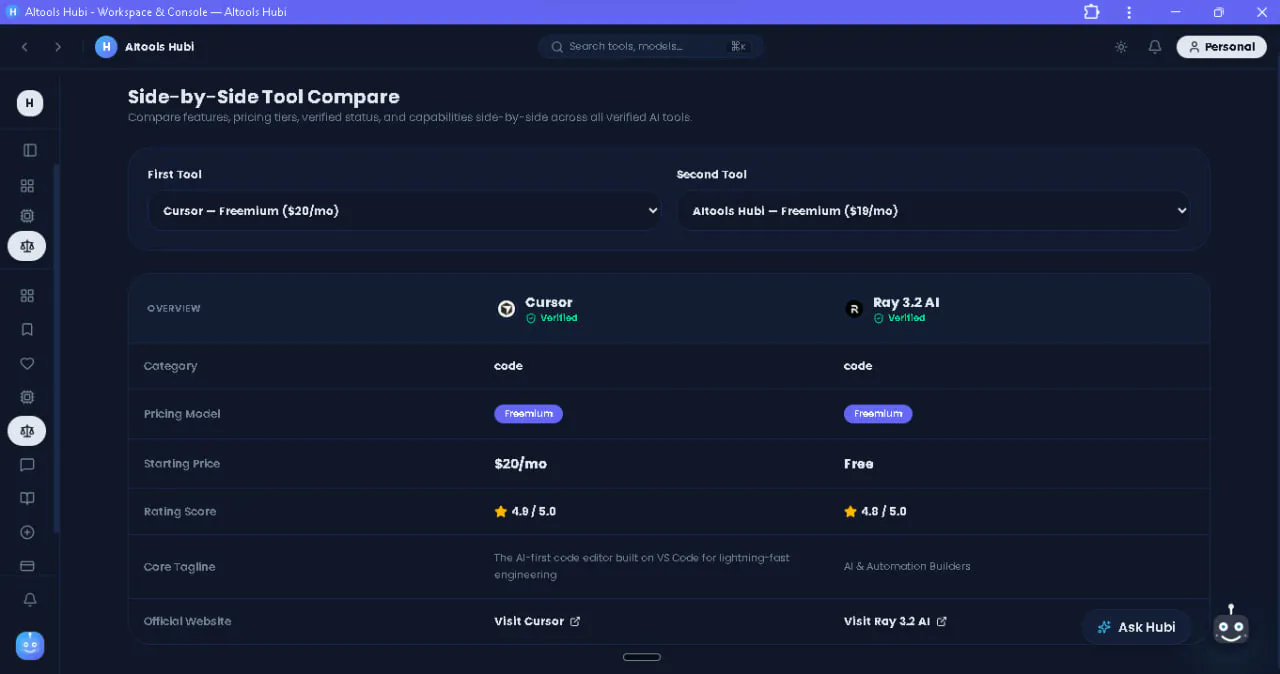The image size is (1280, 674).
Task: Click the First Tool field label
Action: [175, 174]
